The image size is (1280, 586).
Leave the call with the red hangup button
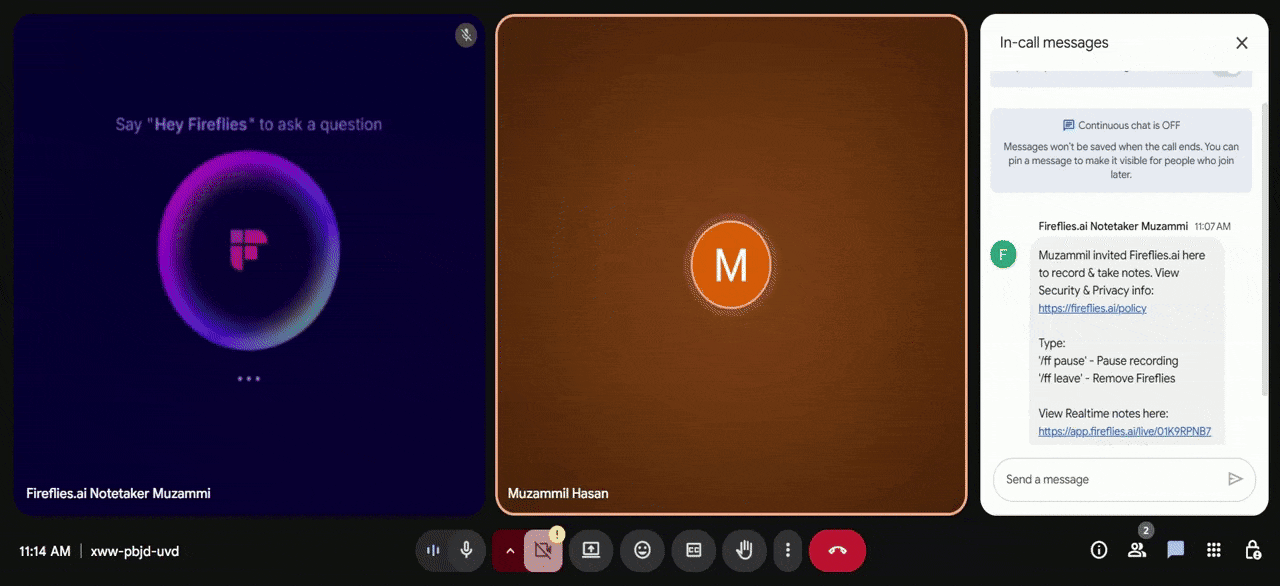pos(837,550)
